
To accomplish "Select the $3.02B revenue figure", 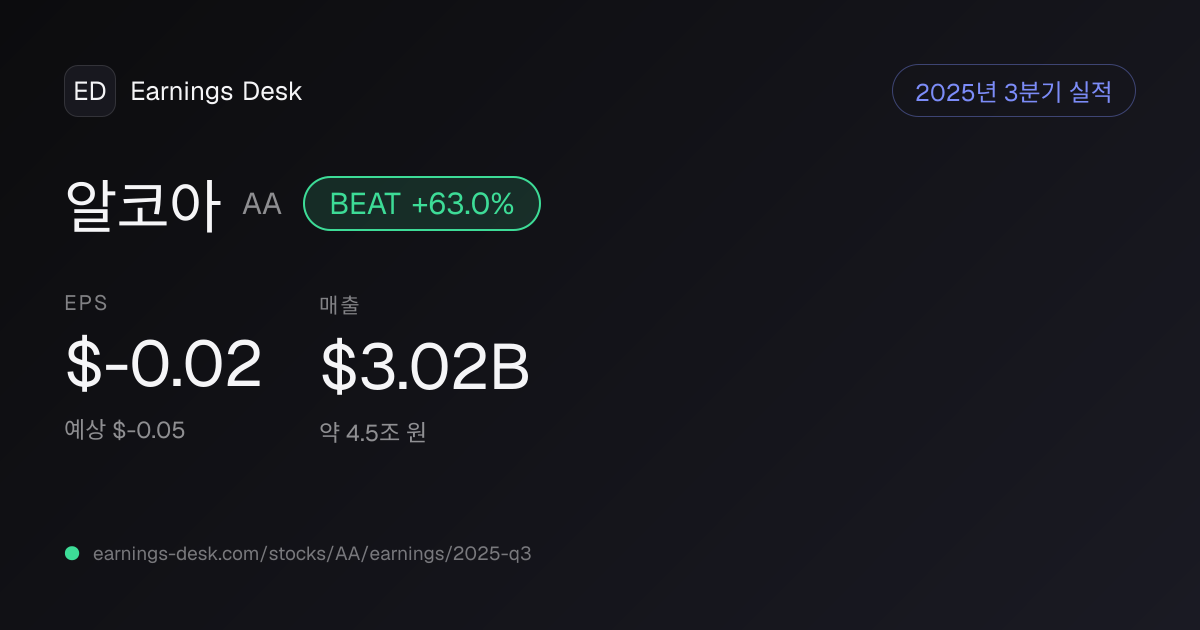I will point(425,367).
